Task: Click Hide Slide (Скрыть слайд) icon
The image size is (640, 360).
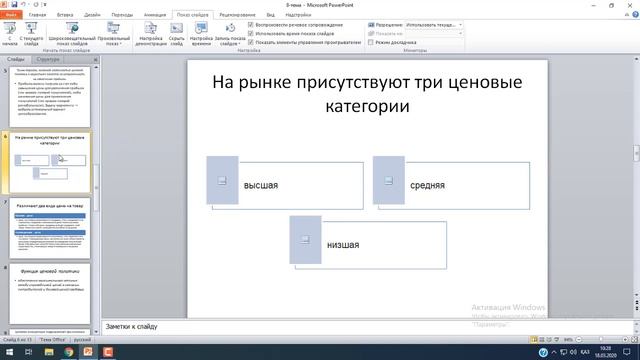Action: pos(176,28)
